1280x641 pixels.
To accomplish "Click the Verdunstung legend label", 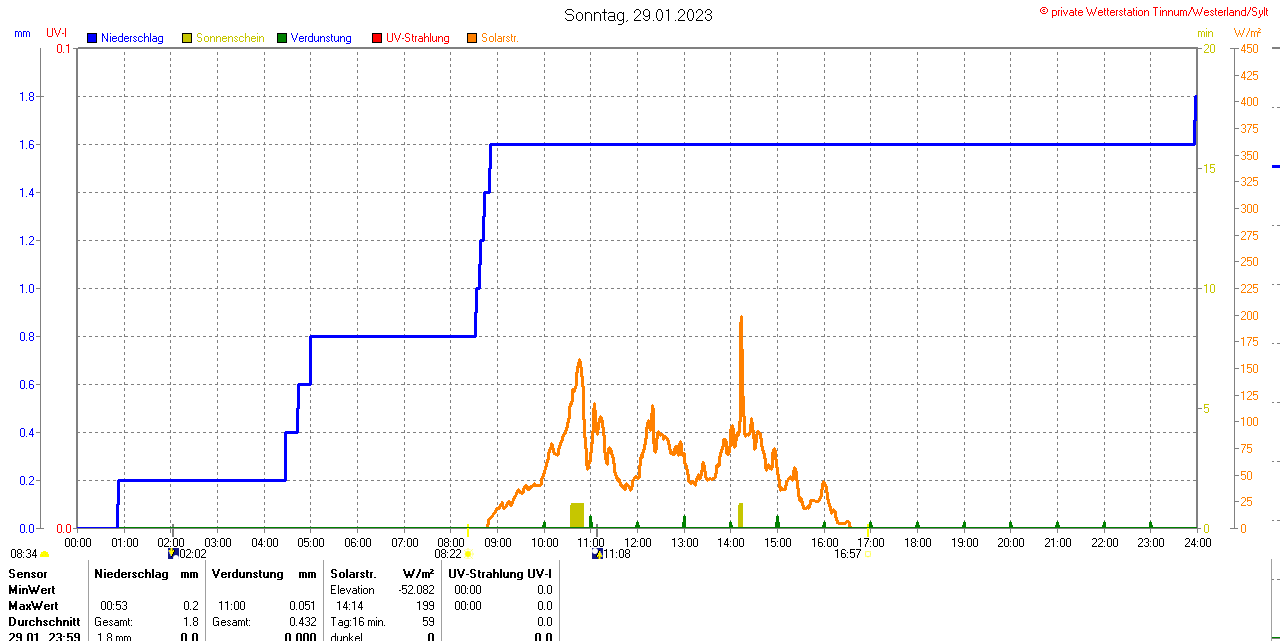I will click(x=321, y=38).
